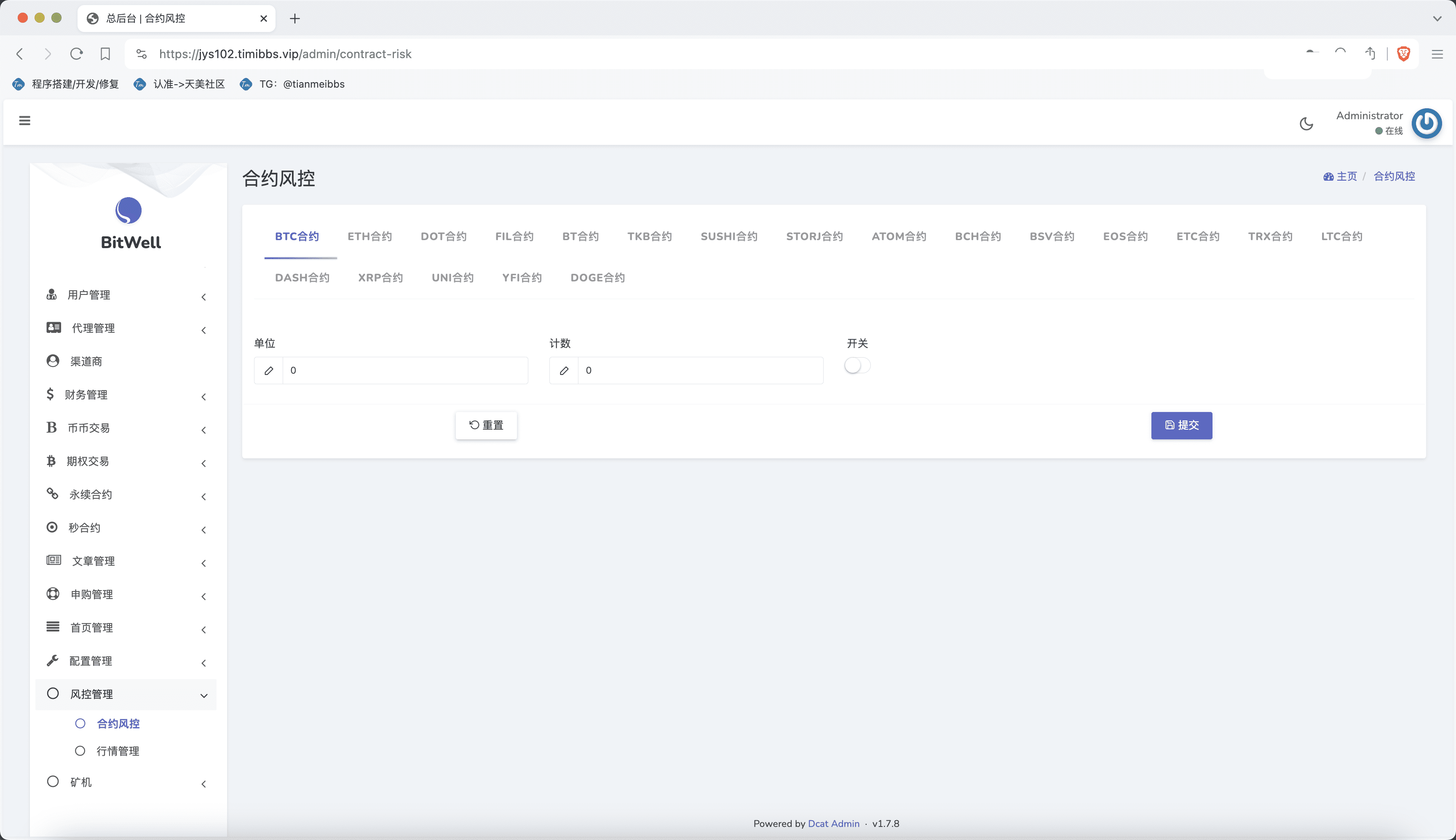This screenshot has width=1456, height=840.
Task: Open the DOGE合约 tab
Action: coord(597,278)
